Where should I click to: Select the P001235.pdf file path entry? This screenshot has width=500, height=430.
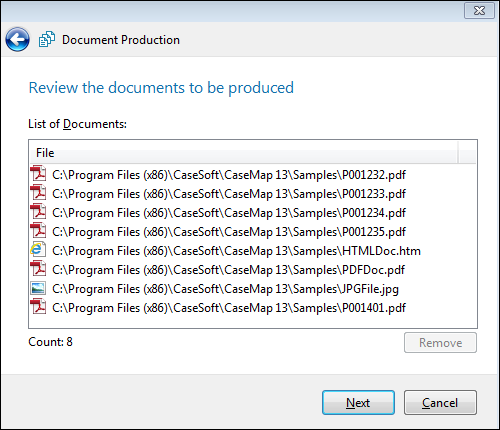click(x=229, y=232)
